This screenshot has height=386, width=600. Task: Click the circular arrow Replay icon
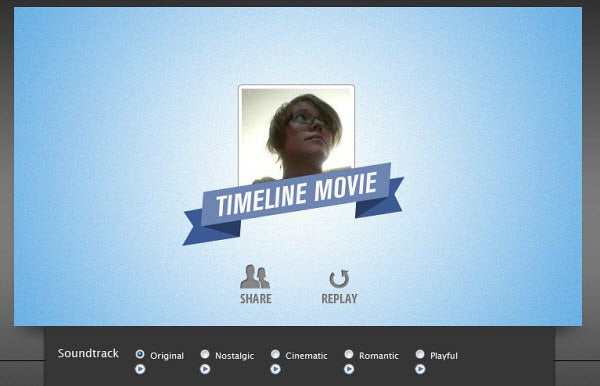click(339, 279)
